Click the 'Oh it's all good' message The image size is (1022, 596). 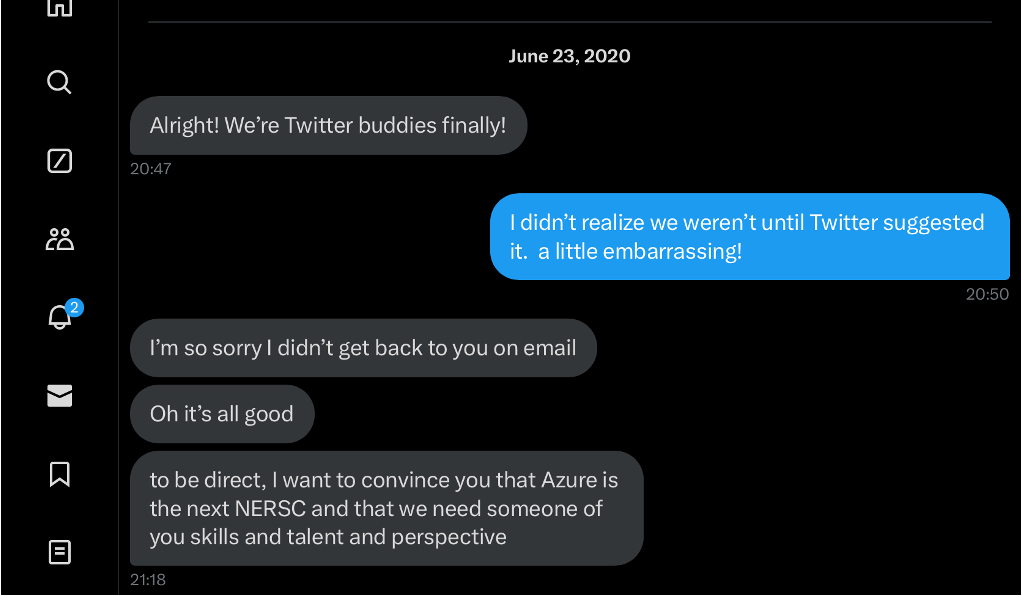(x=222, y=414)
